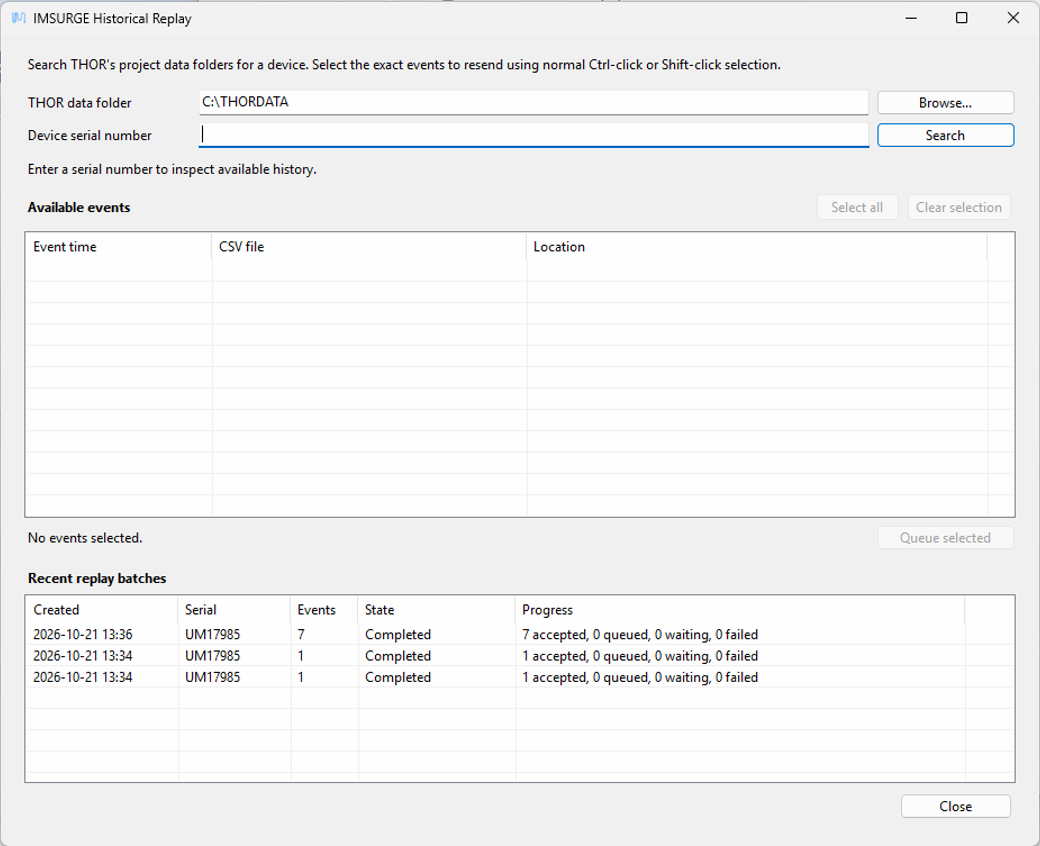Sort batches by Serial column header
The height and width of the screenshot is (846, 1040).
point(233,610)
